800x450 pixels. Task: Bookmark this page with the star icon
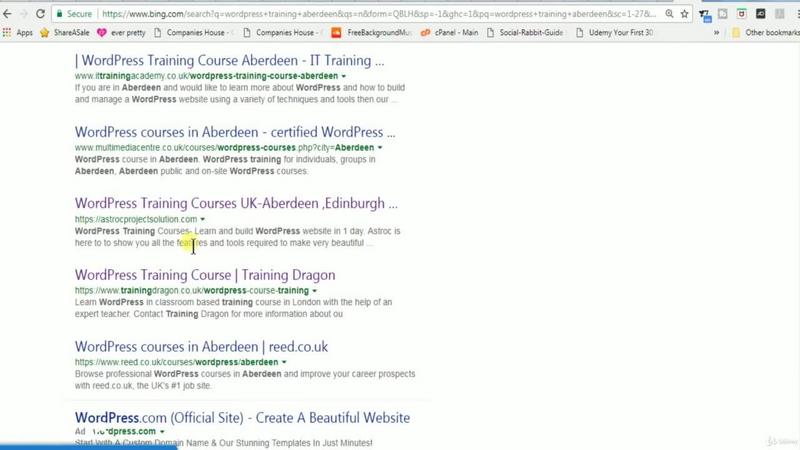pos(684,14)
